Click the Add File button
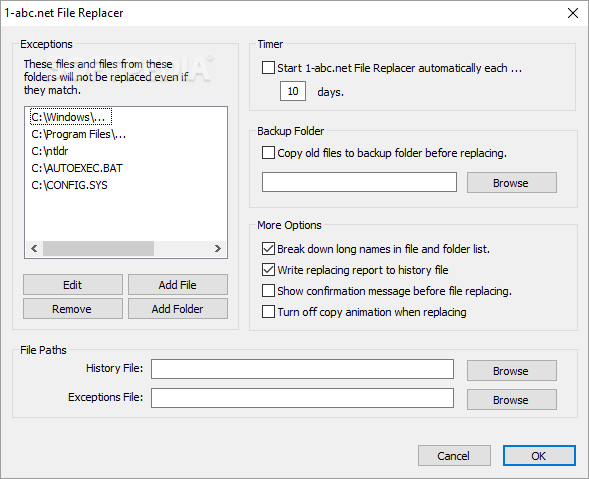 pos(178,285)
